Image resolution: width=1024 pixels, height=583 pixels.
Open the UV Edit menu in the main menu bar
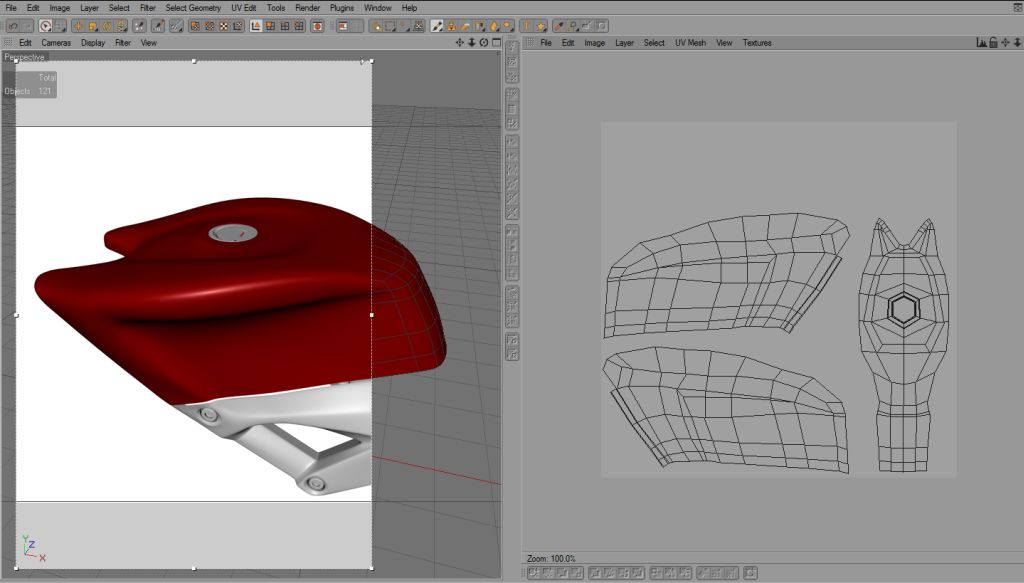[x=243, y=8]
